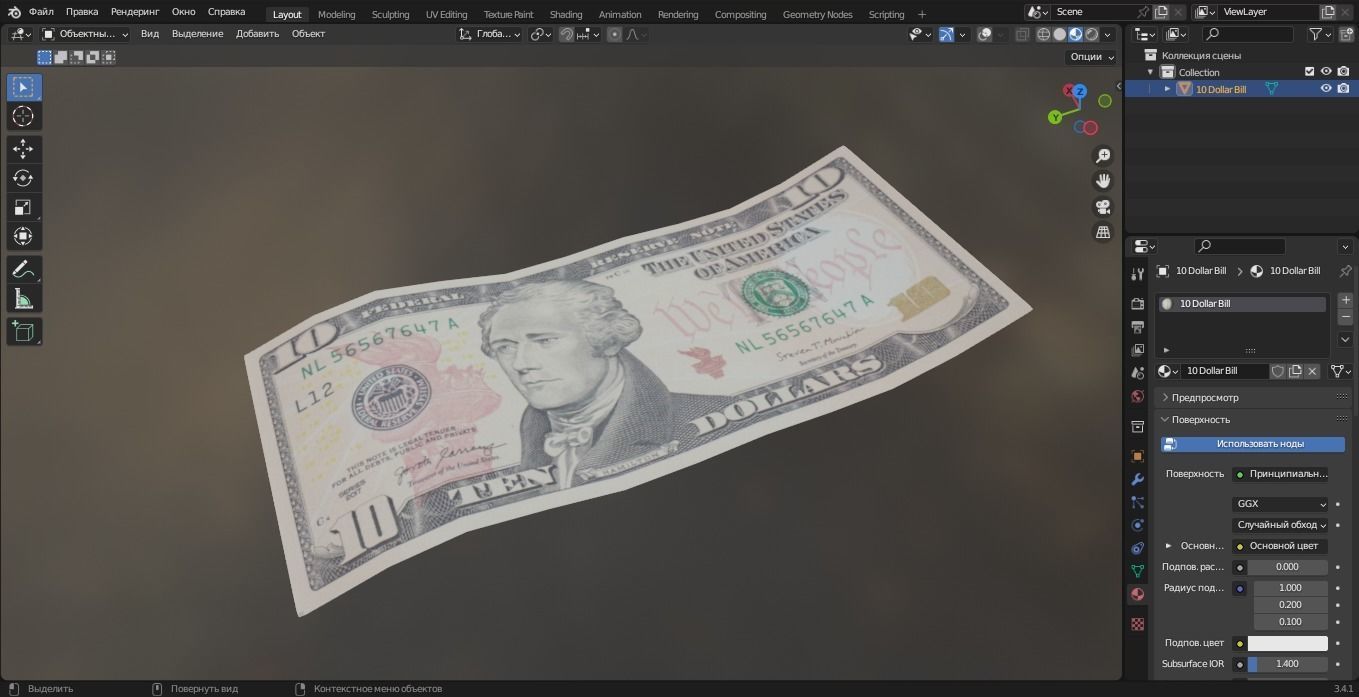Pick the Transform tool
This screenshot has width=1359, height=697.
point(23,236)
